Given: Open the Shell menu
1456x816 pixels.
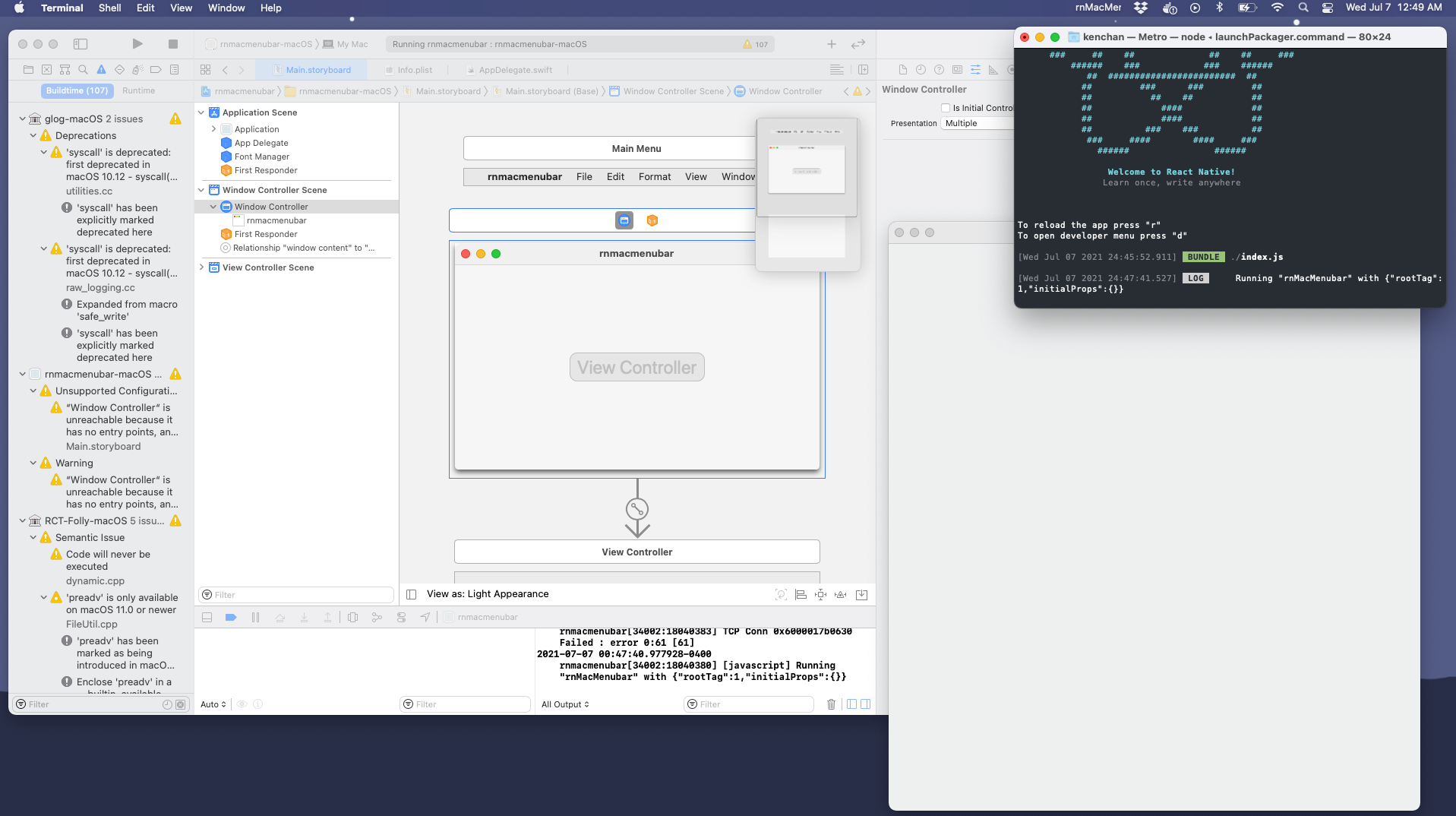Looking at the screenshot, I should [x=110, y=8].
